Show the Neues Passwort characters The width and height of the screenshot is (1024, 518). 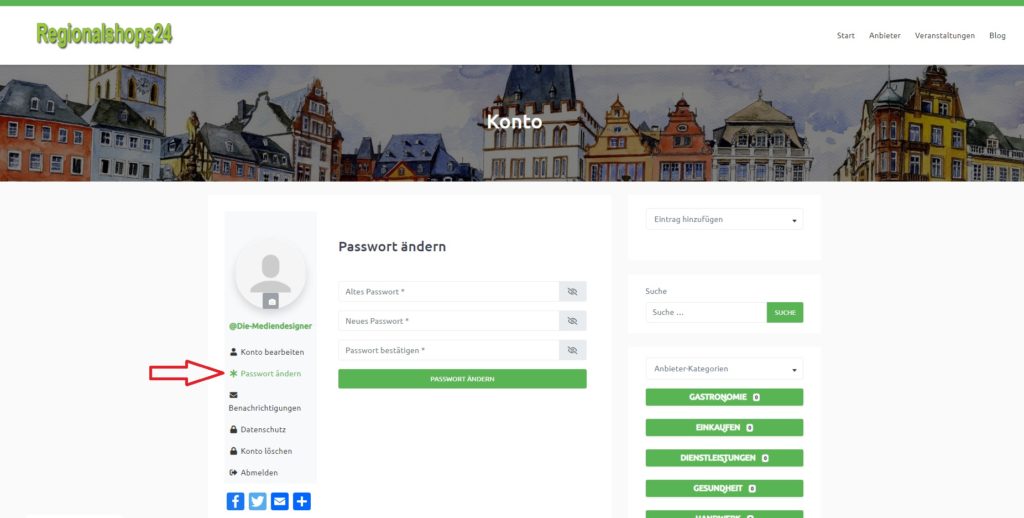(x=573, y=321)
